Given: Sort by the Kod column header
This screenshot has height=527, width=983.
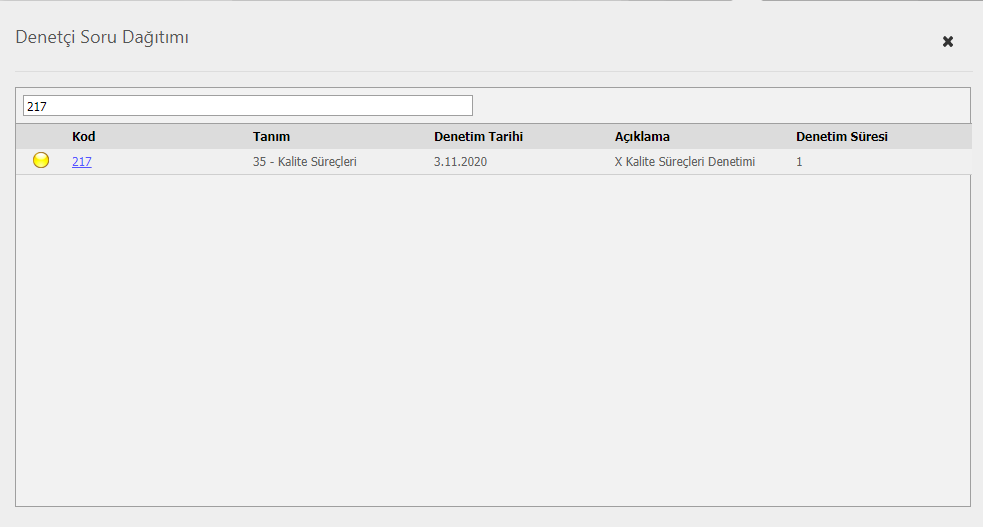Looking at the screenshot, I should coord(84,136).
